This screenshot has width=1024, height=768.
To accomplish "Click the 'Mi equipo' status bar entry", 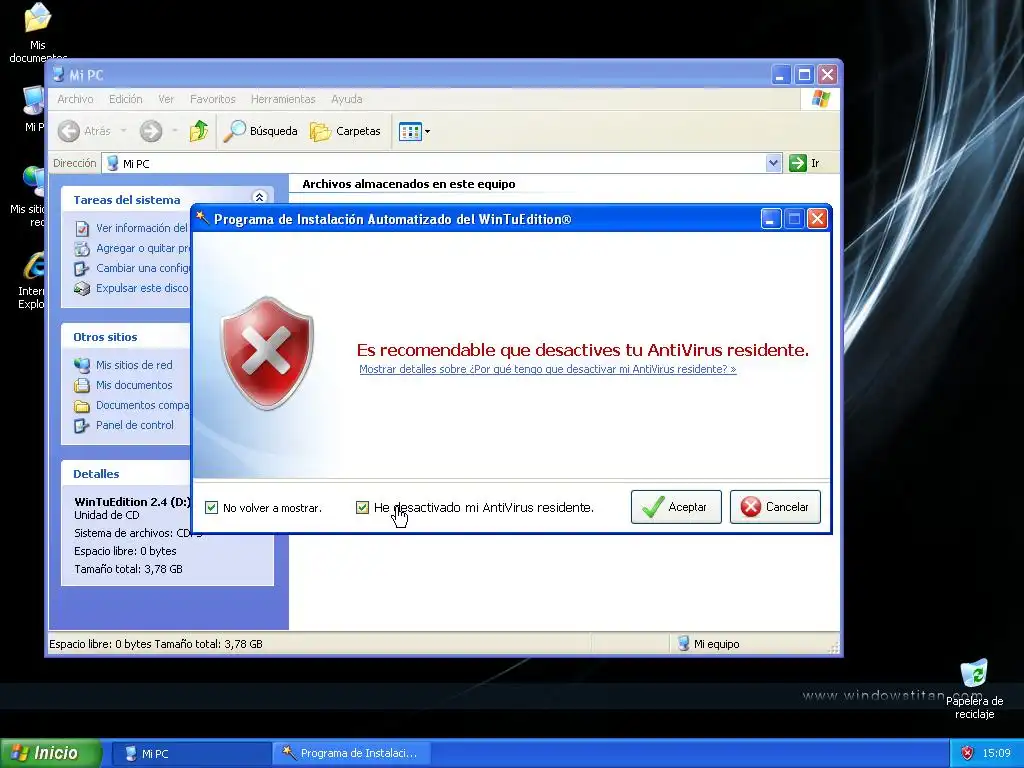I will coord(709,644).
